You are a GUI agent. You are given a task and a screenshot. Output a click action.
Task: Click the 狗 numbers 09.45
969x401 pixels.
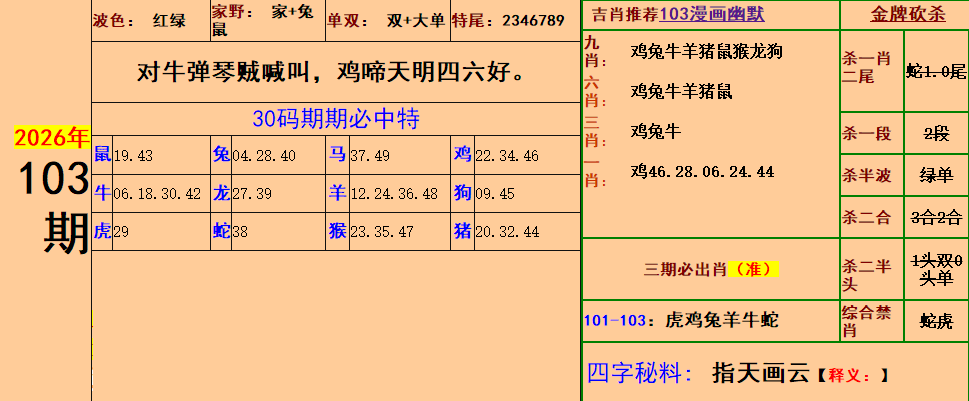[494, 194]
